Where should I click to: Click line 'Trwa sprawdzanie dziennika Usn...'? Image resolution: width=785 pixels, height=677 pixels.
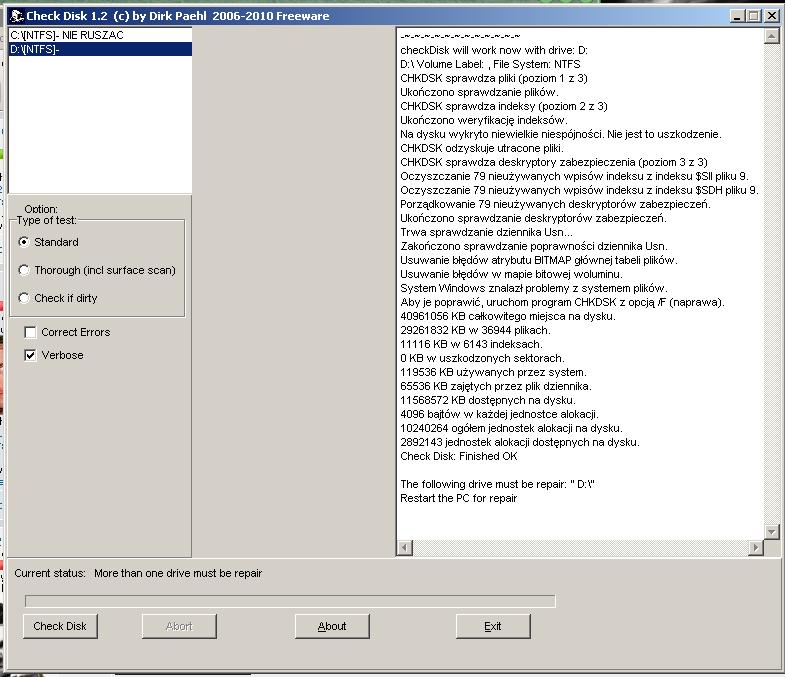(x=487, y=233)
